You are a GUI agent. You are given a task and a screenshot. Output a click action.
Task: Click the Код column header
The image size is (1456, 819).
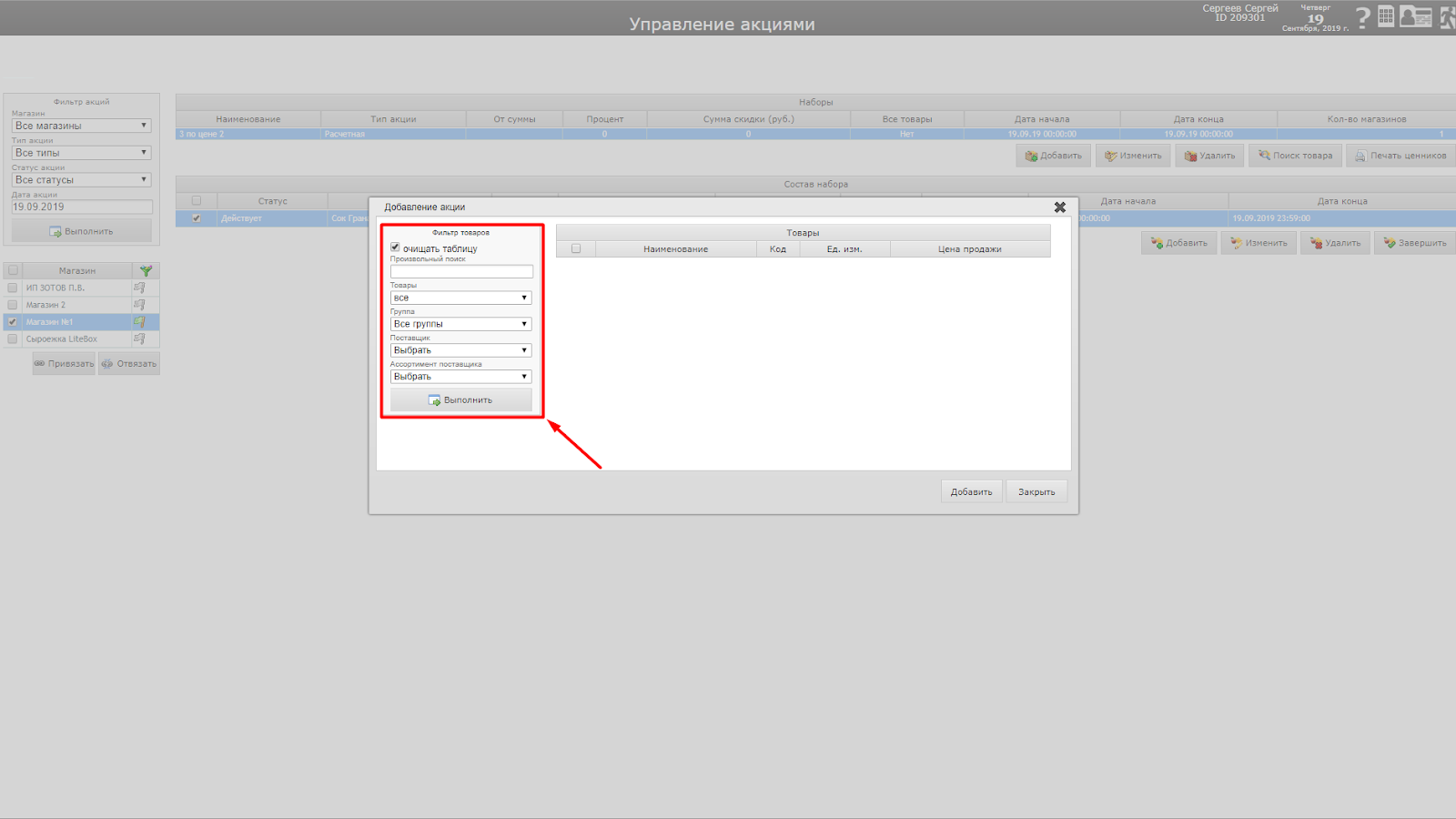coord(778,249)
